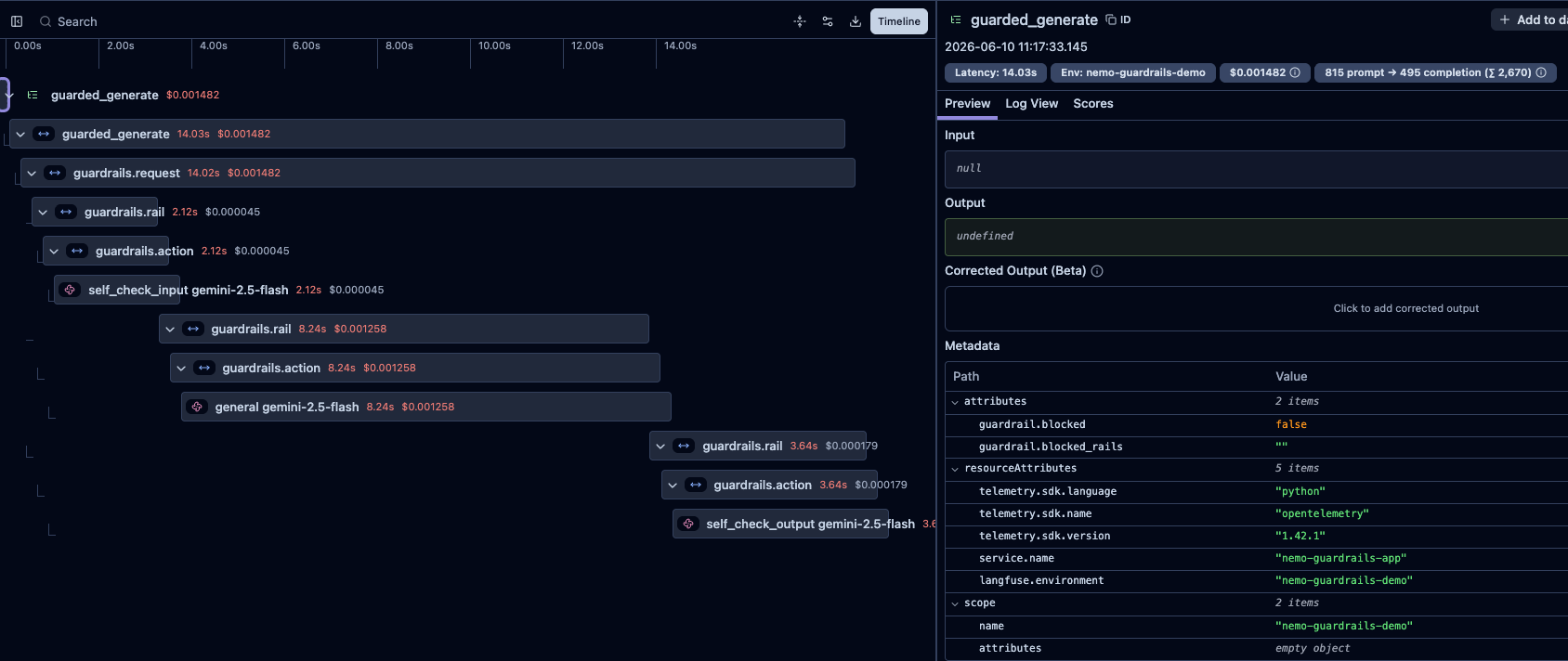Click the langfuse.environment path cell

(x=1041, y=580)
